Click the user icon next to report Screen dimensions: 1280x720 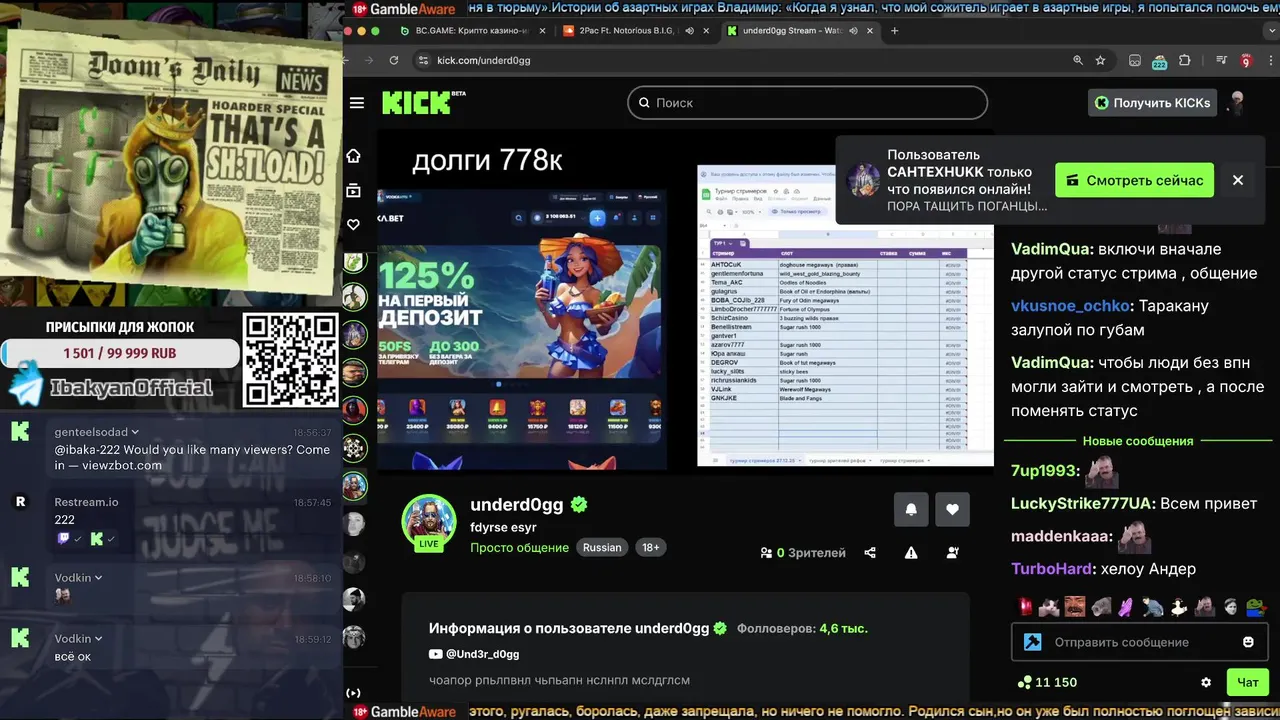952,552
